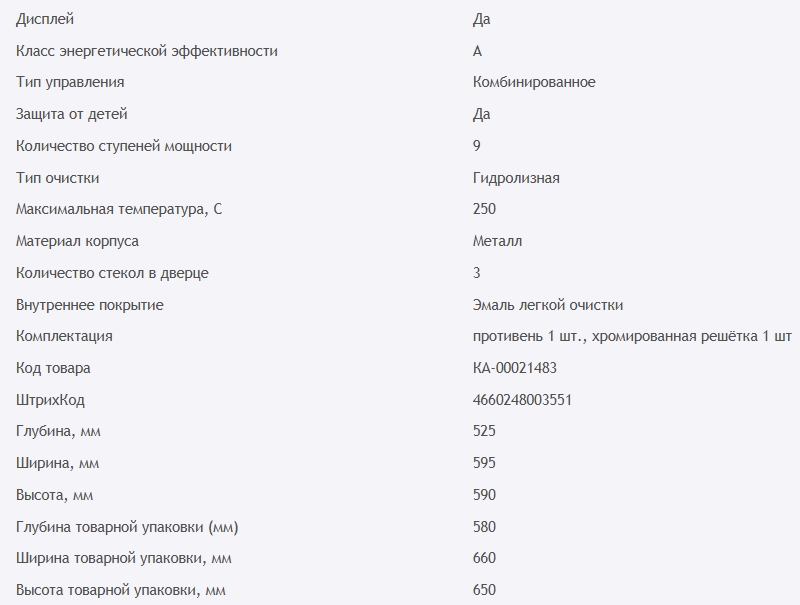
Task: Select the "Комбинированное" control type value
Action: pos(534,82)
